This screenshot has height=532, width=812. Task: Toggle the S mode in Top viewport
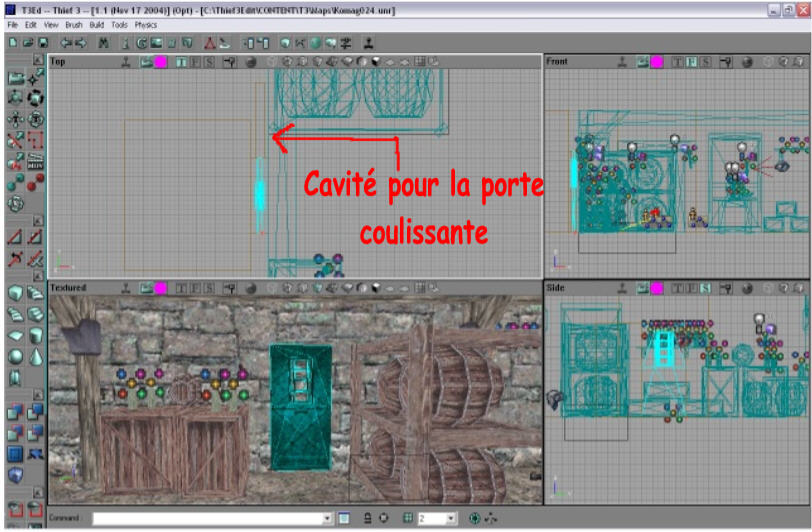209,62
